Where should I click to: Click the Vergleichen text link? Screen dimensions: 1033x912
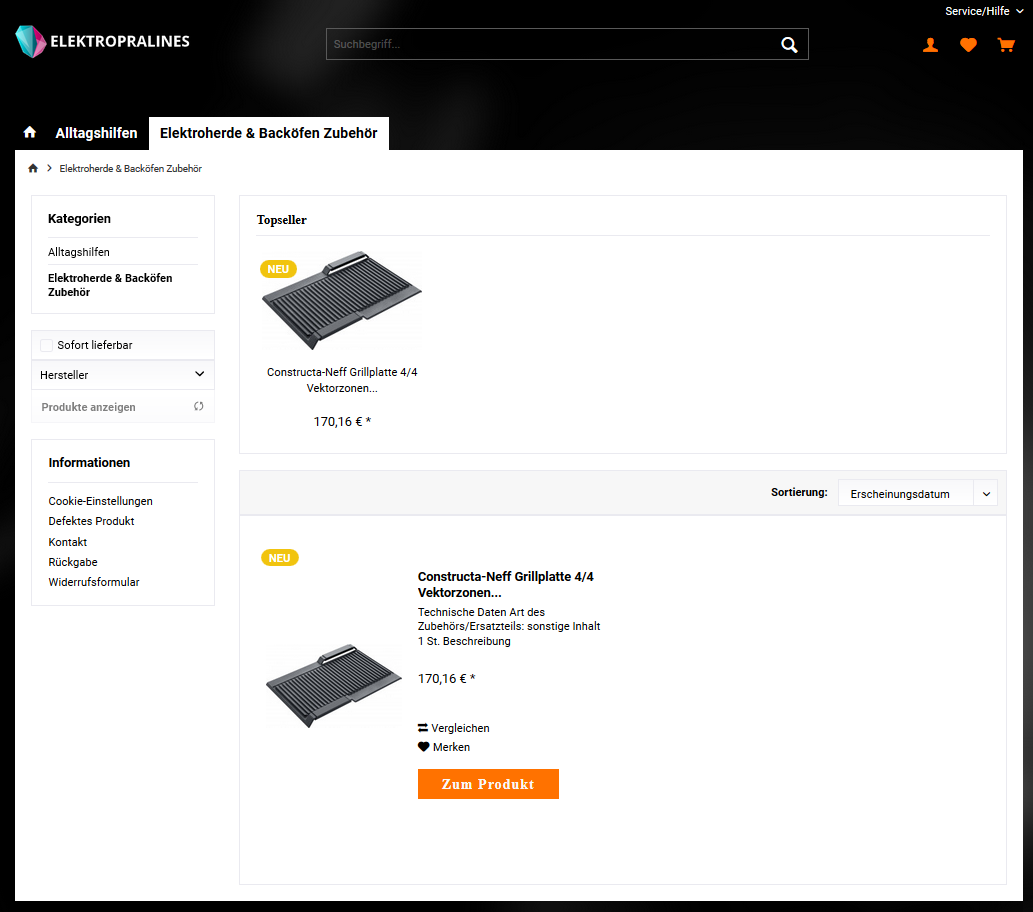point(461,728)
